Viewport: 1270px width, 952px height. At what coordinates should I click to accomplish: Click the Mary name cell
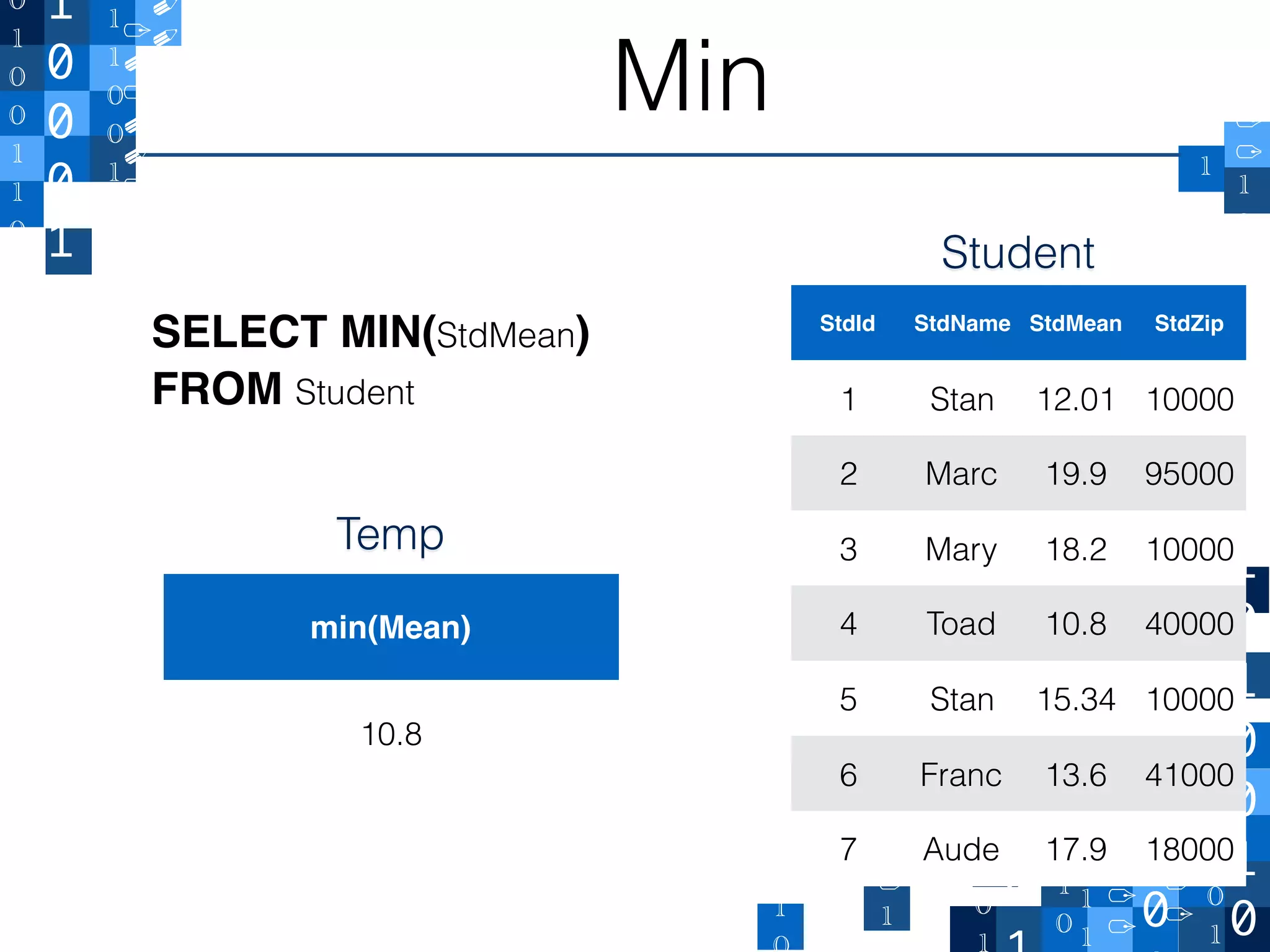961,549
